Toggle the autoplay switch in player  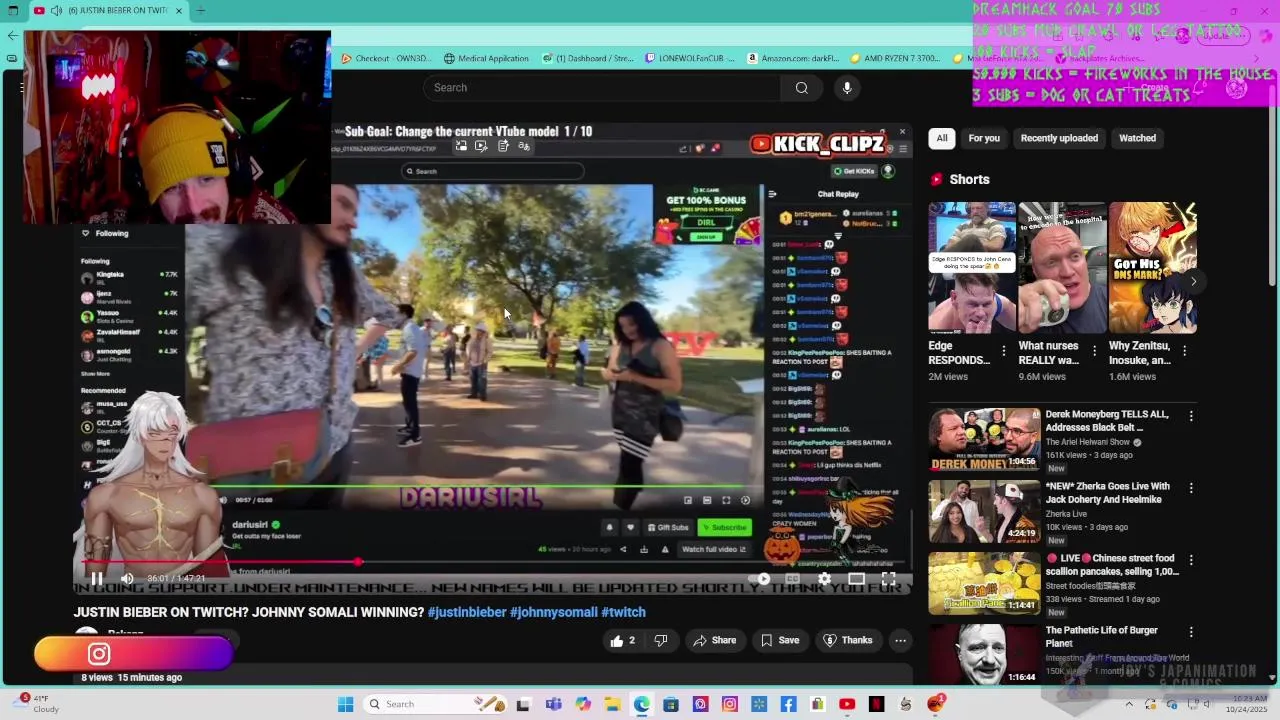click(760, 578)
